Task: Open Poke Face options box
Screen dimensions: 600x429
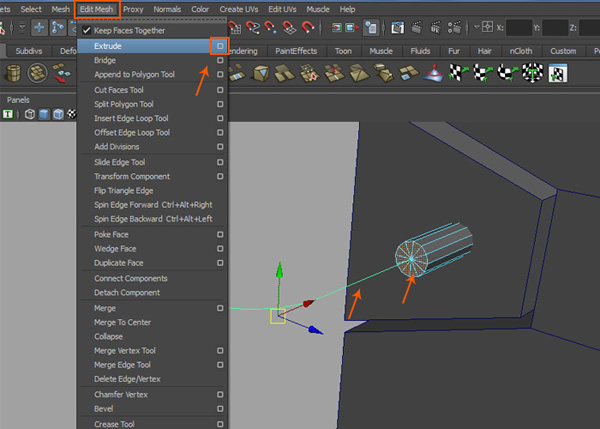Action: tap(219, 234)
